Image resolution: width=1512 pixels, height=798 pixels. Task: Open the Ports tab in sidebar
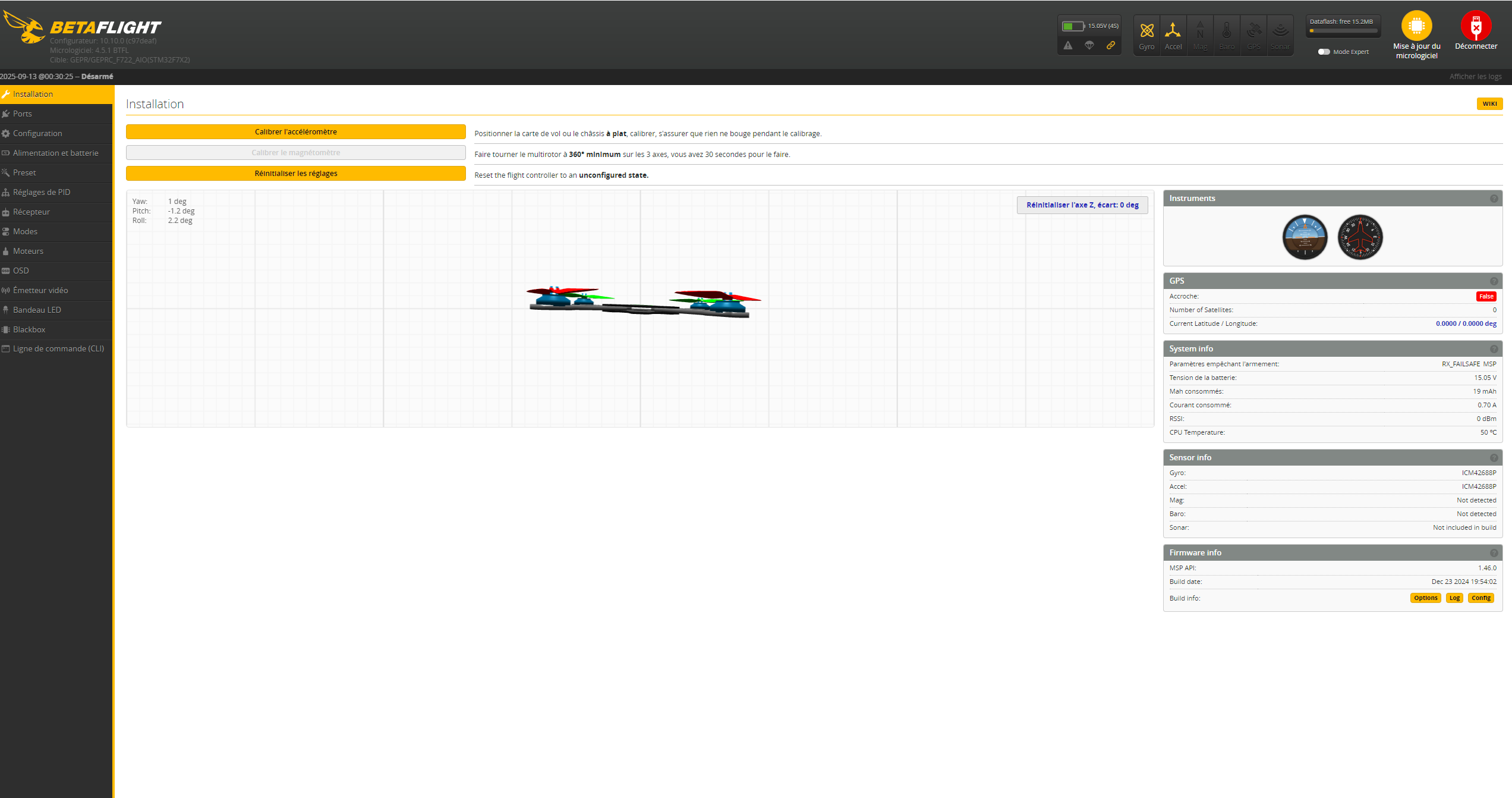tap(23, 114)
